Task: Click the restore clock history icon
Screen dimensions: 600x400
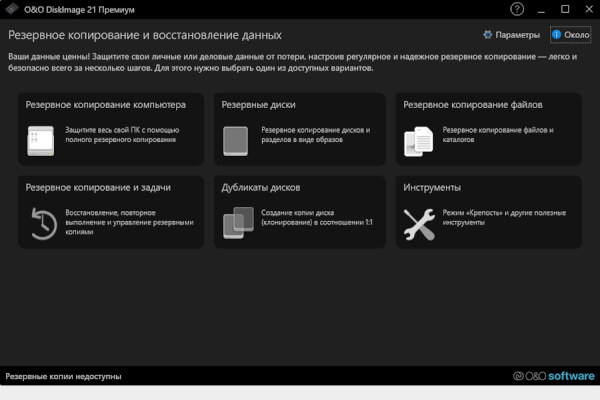Action: pos(44,224)
